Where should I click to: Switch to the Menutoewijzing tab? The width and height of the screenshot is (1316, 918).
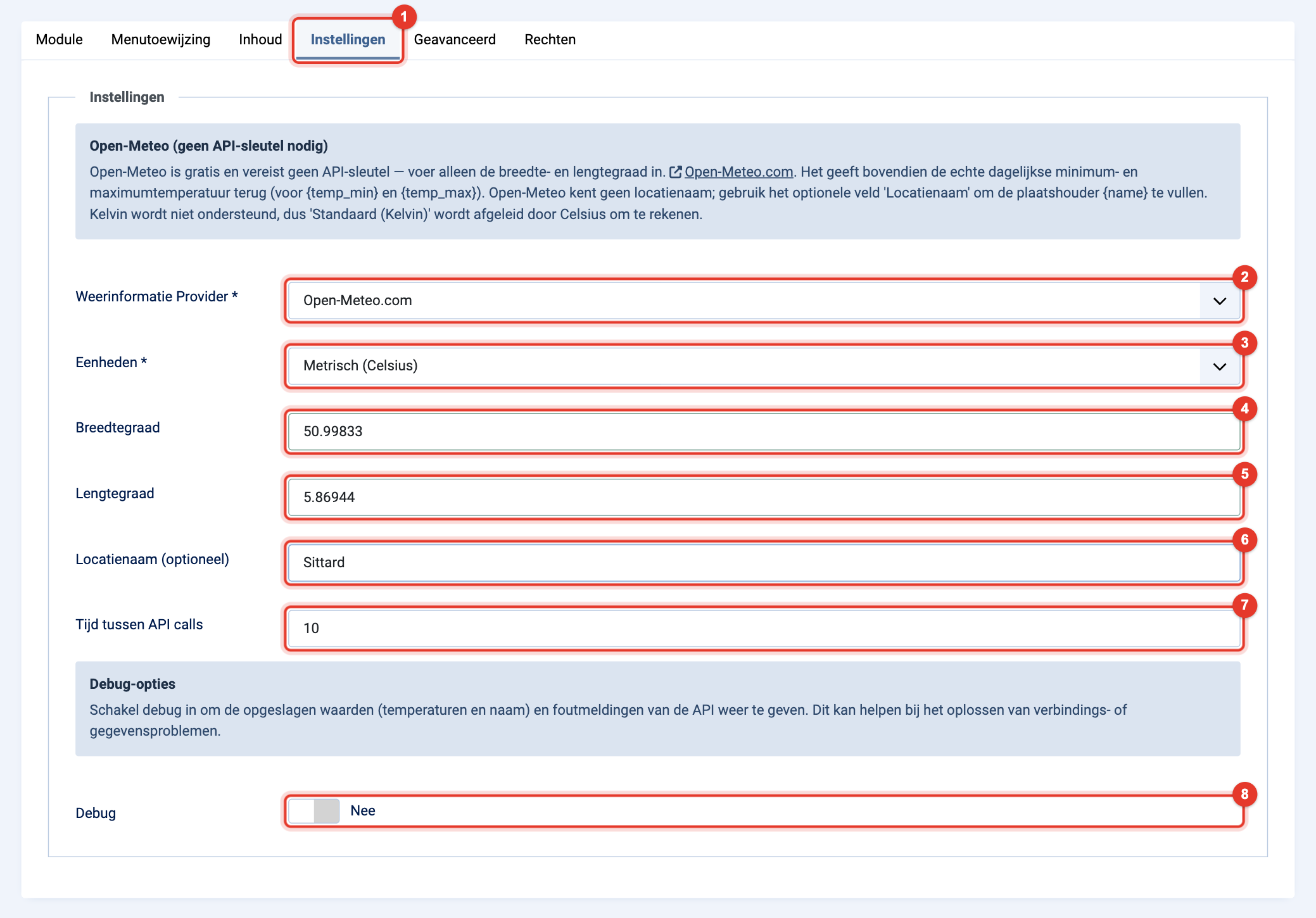coord(161,39)
